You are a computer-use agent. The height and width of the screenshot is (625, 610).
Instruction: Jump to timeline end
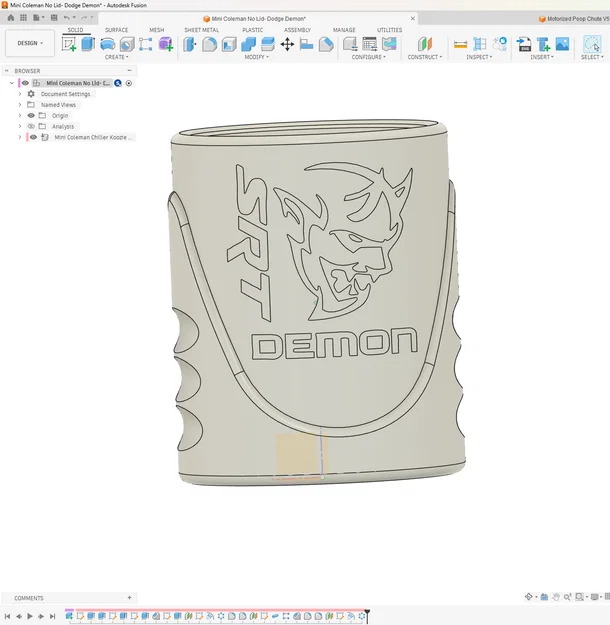pos(52,616)
